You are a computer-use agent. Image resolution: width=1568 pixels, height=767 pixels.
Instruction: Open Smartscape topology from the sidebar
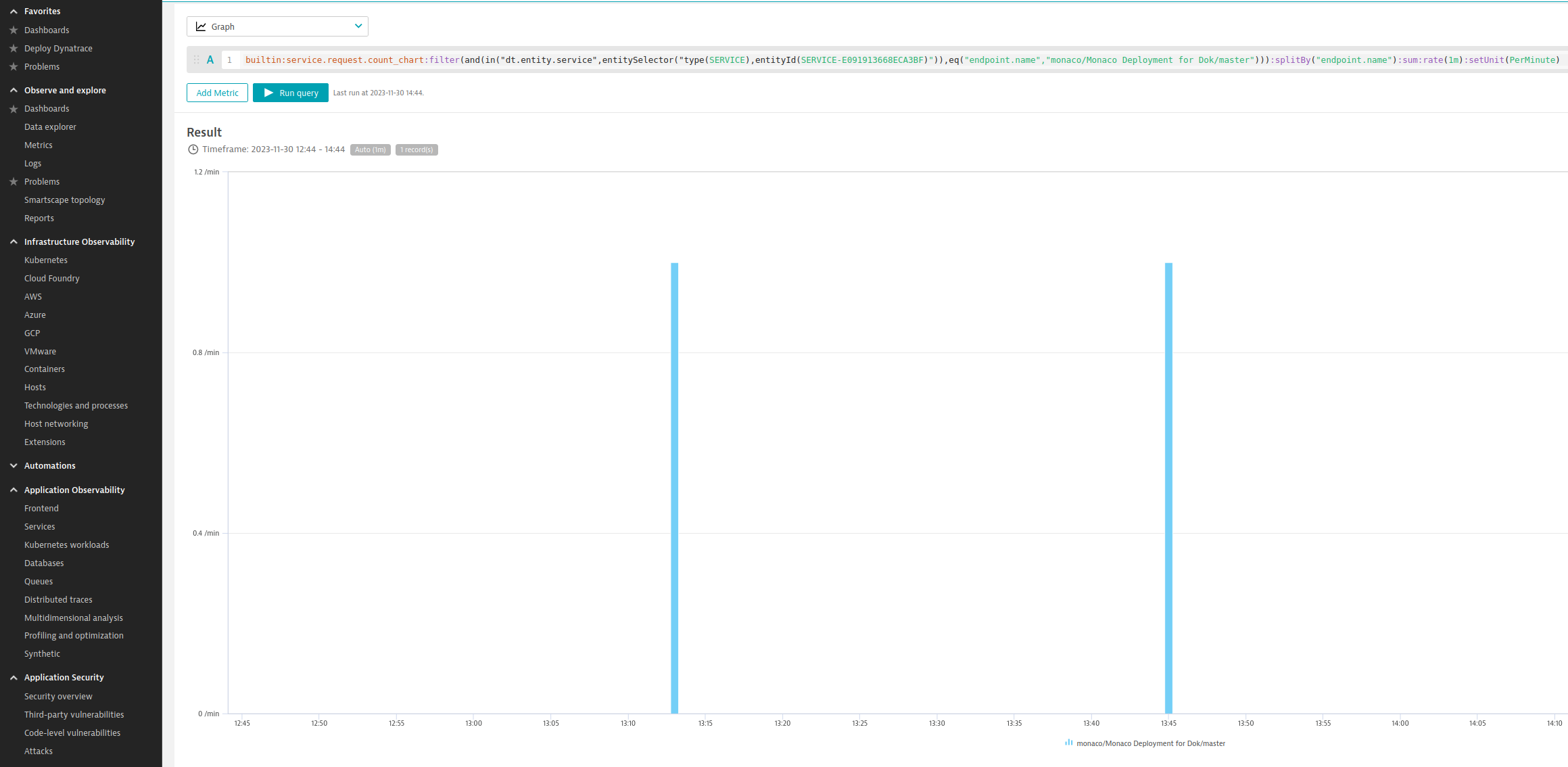point(64,200)
